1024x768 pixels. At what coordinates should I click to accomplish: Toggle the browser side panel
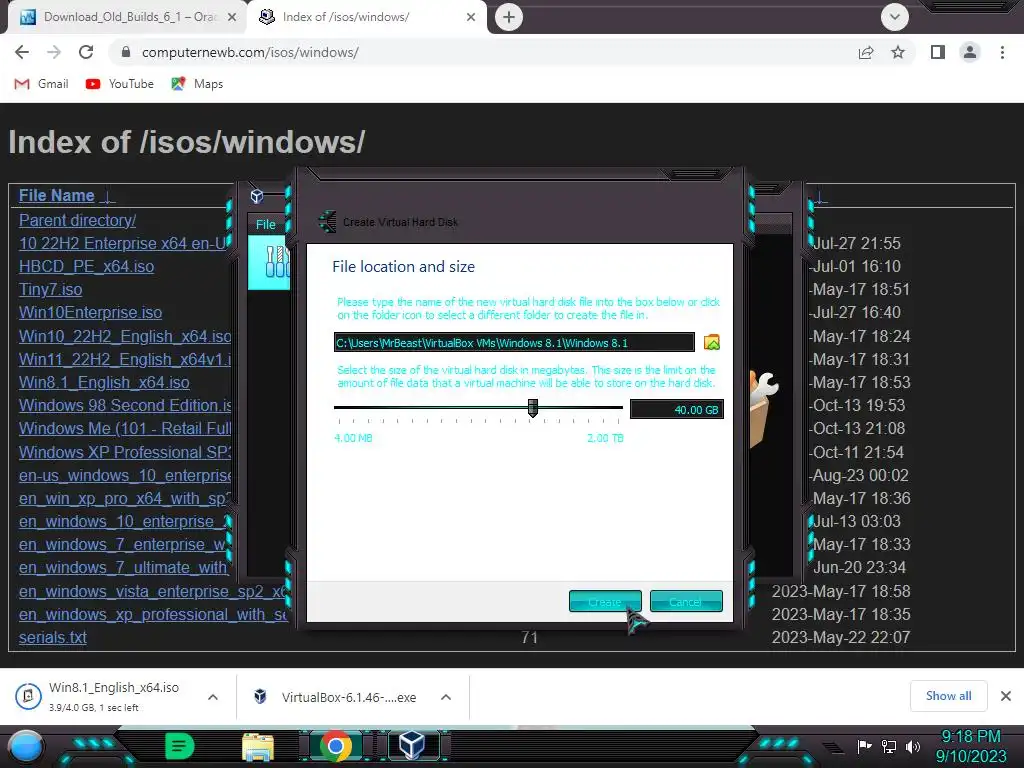(938, 52)
